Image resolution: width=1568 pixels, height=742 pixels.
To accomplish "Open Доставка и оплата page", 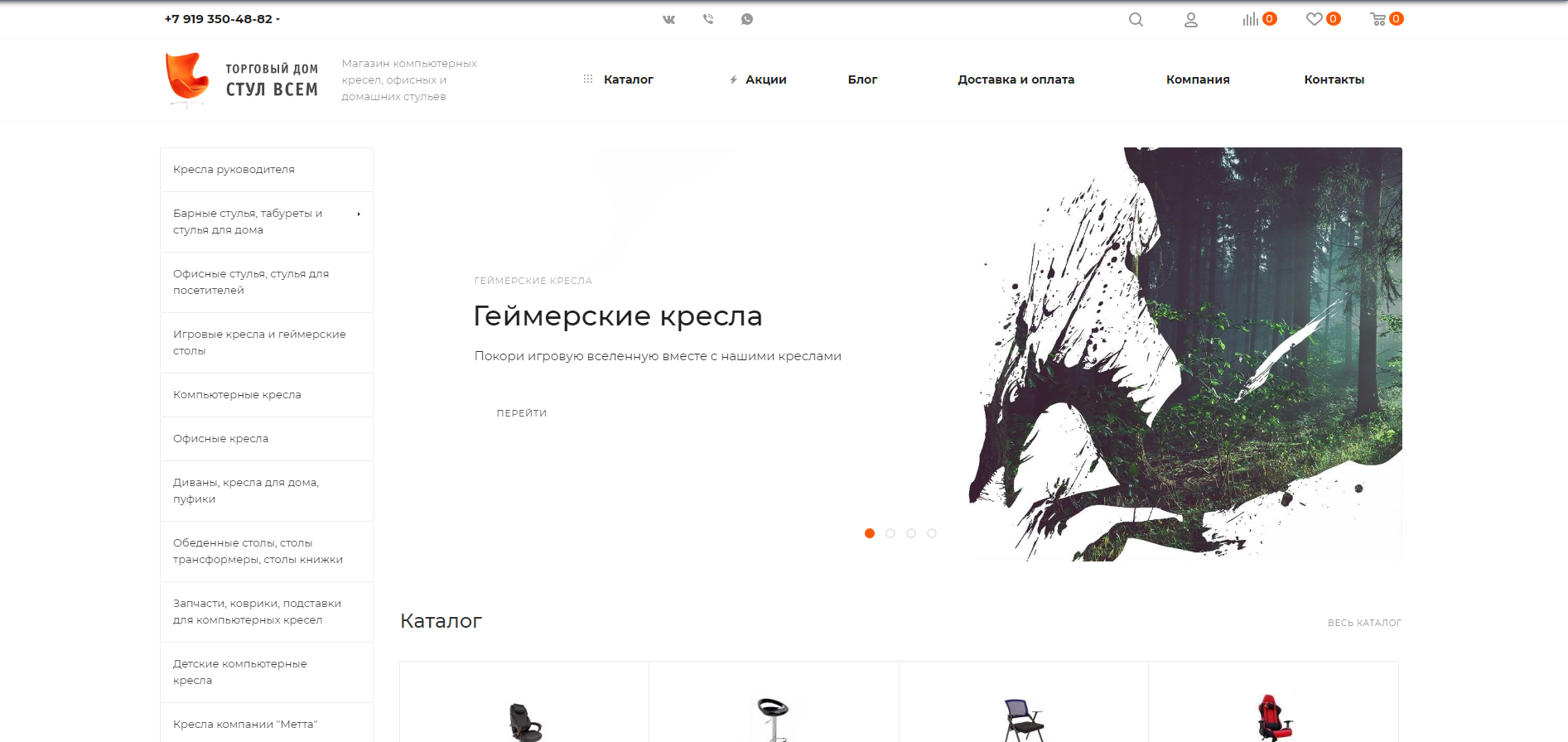I will coord(1016,79).
